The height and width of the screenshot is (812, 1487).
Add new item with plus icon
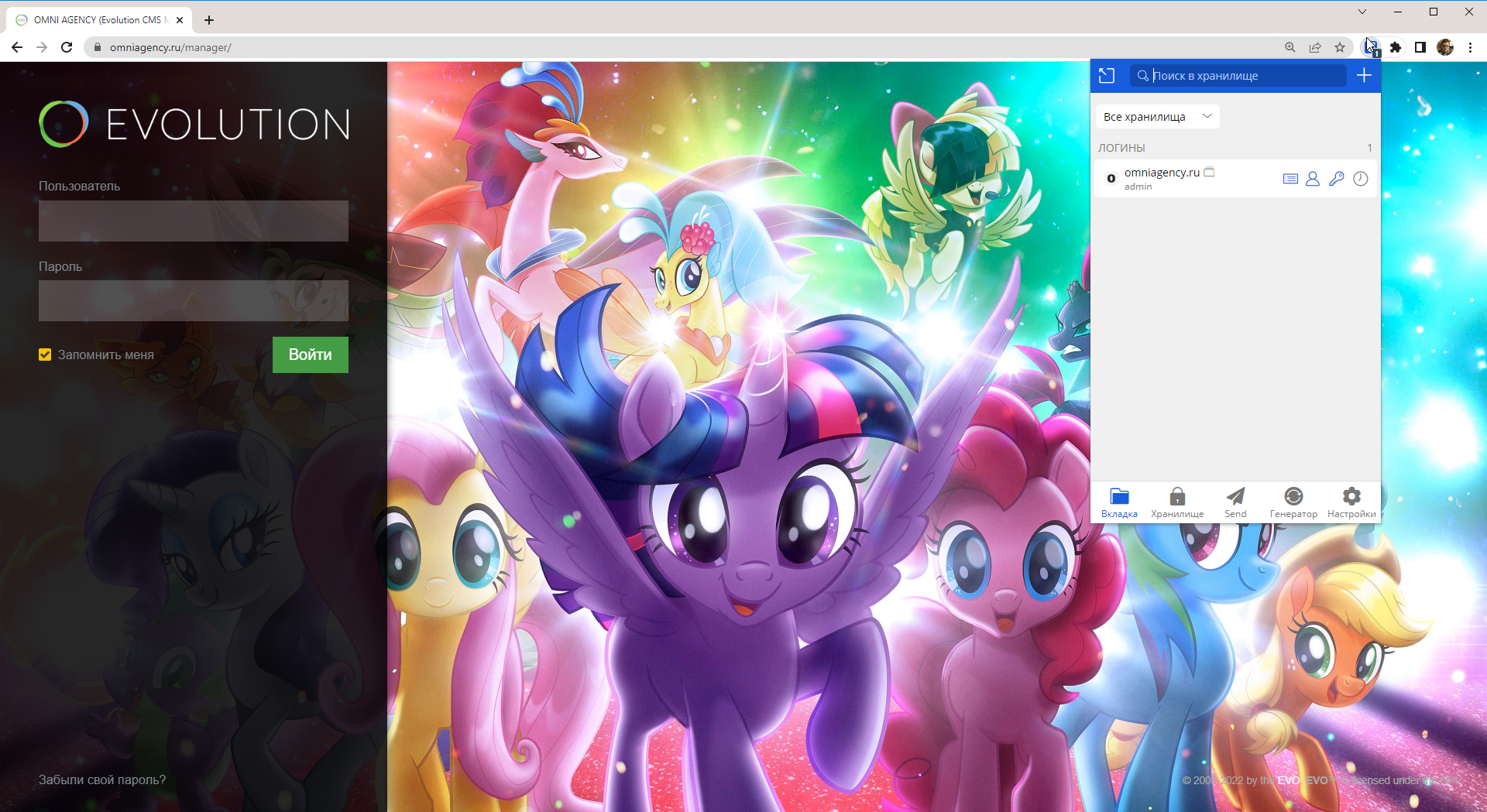pyautogui.click(x=1364, y=76)
